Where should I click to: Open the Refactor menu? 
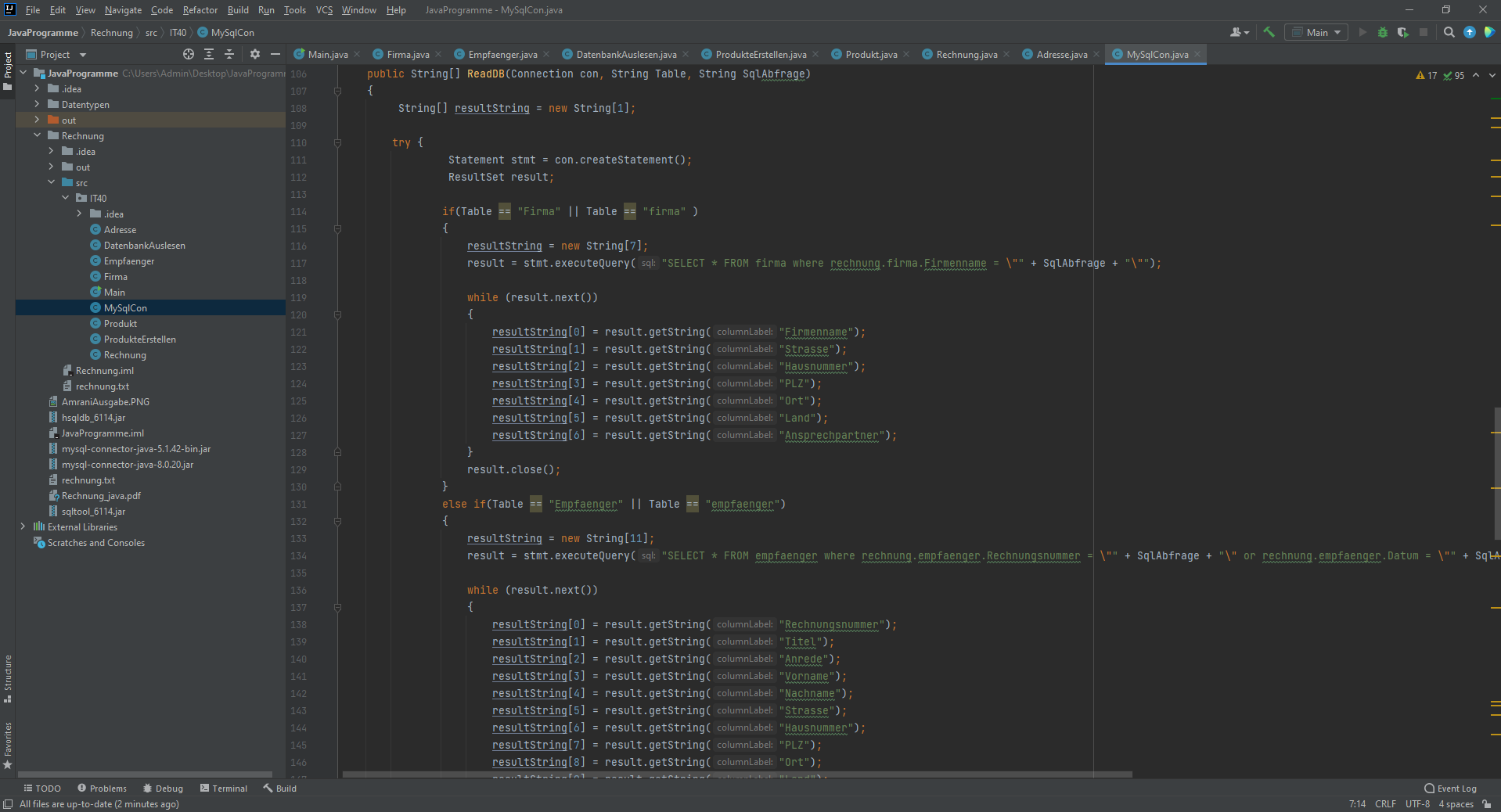[200, 10]
